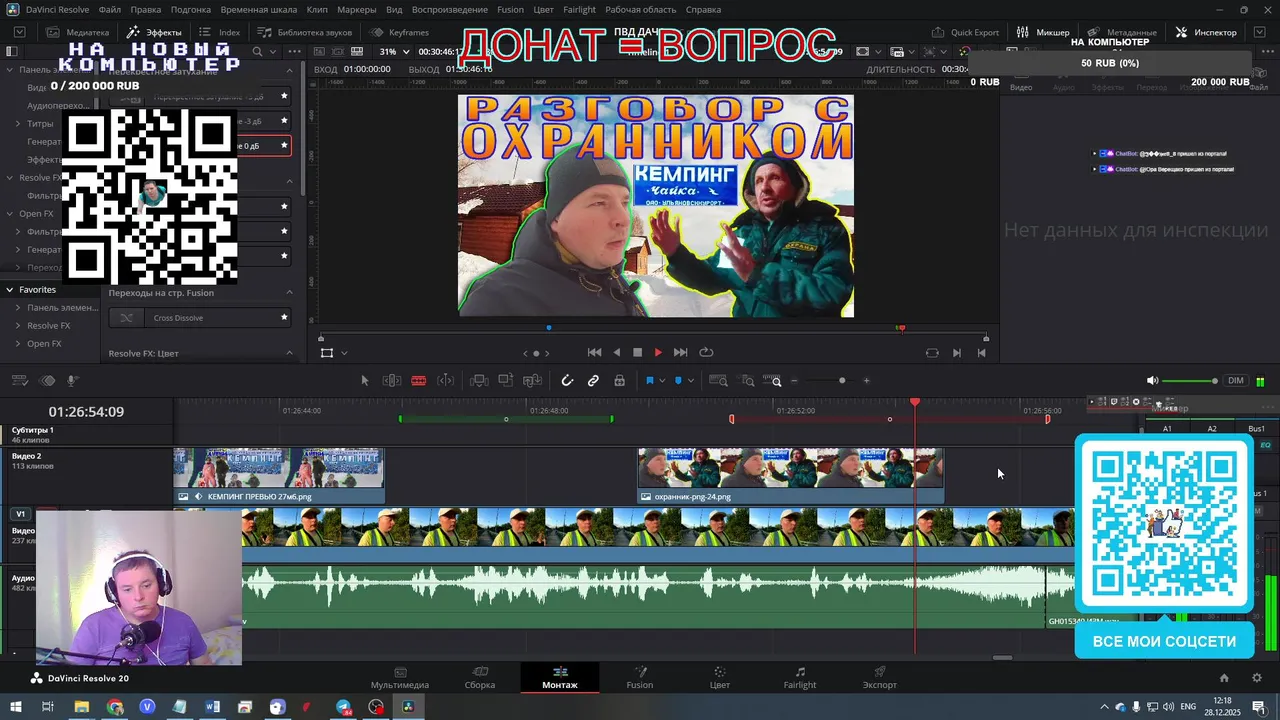The height and width of the screenshot is (720, 1280).
Task: Switch to the Экспорт page
Action: 880,677
